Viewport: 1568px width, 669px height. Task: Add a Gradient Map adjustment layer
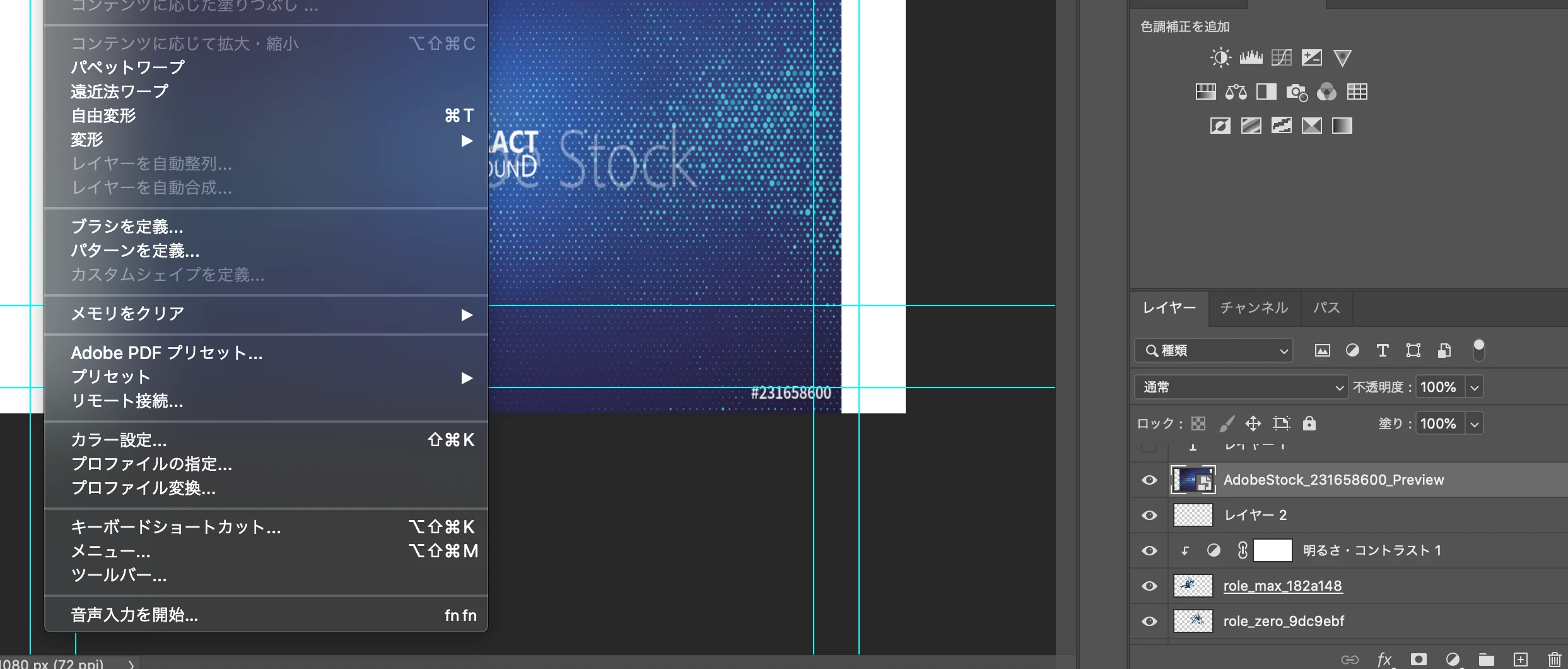click(x=1342, y=126)
